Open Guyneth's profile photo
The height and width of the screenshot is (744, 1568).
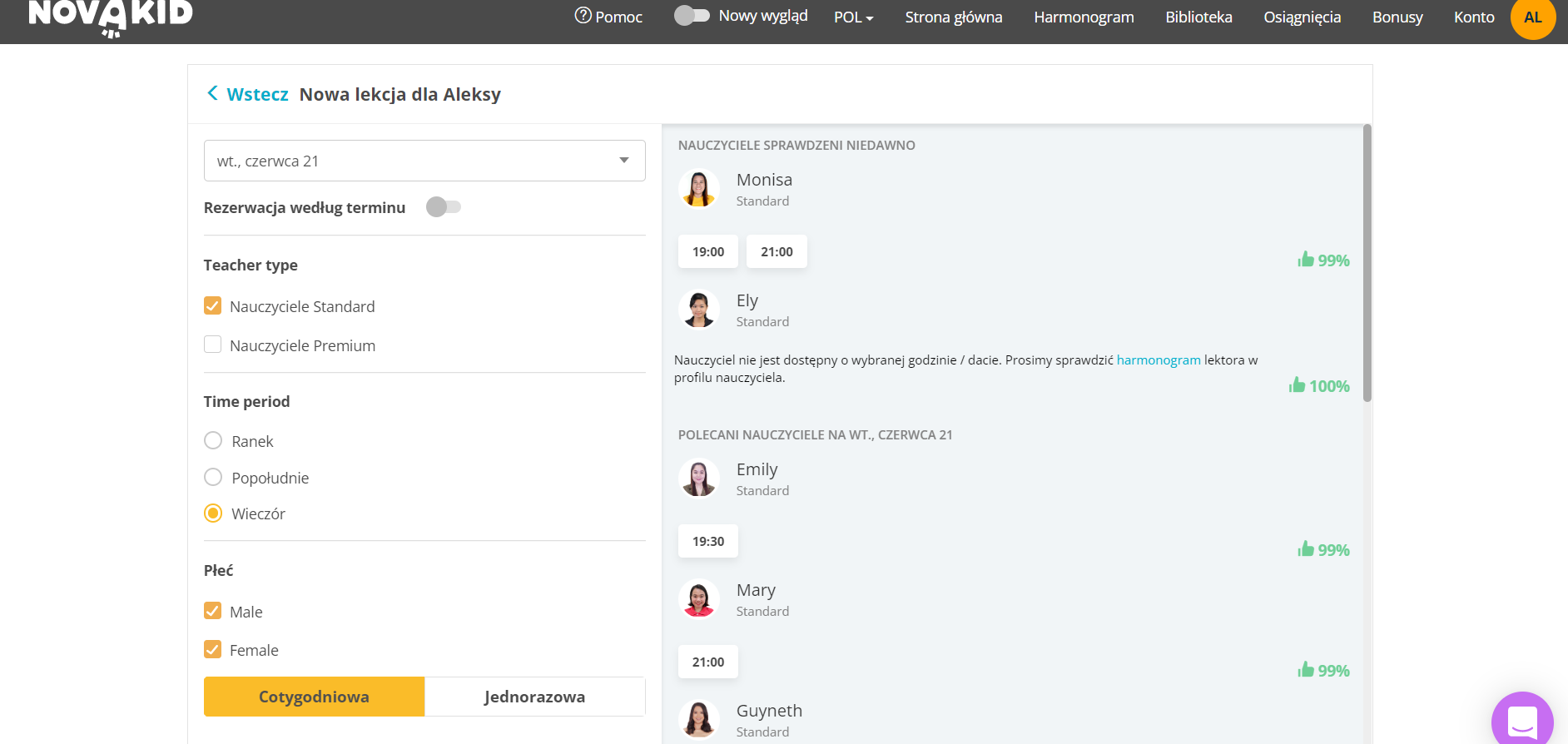(699, 720)
